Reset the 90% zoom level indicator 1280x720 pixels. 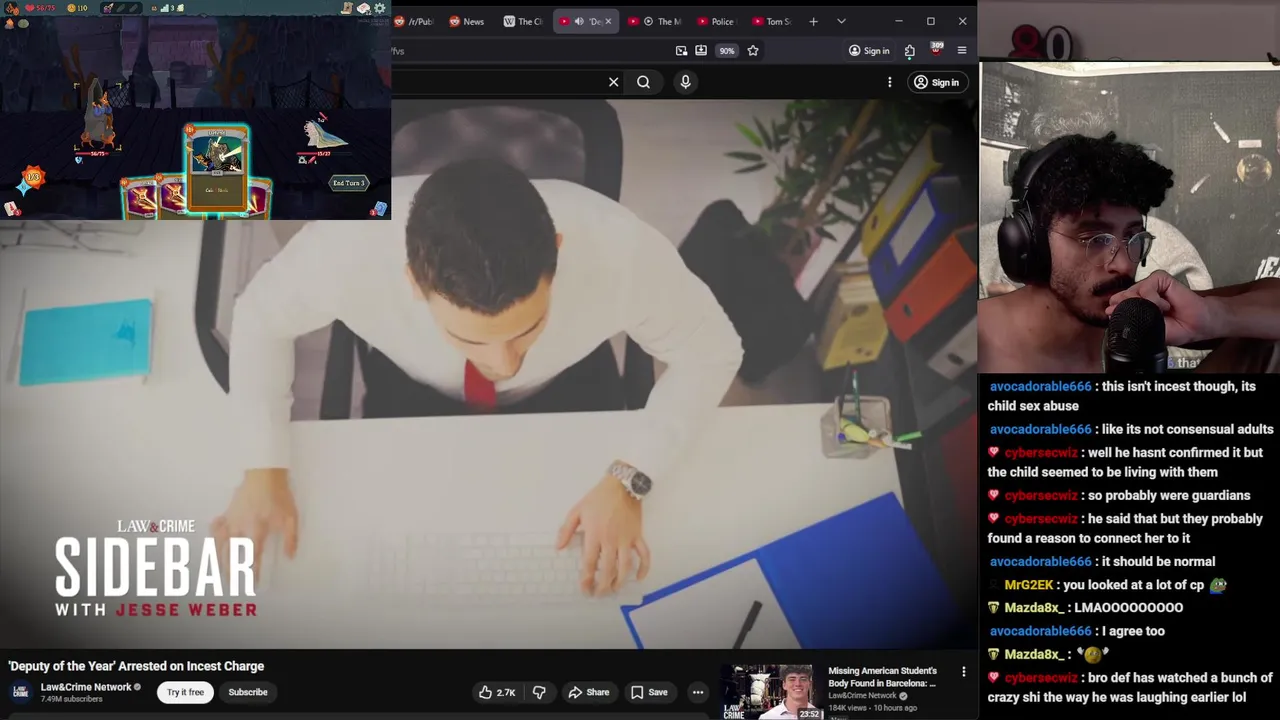727,51
